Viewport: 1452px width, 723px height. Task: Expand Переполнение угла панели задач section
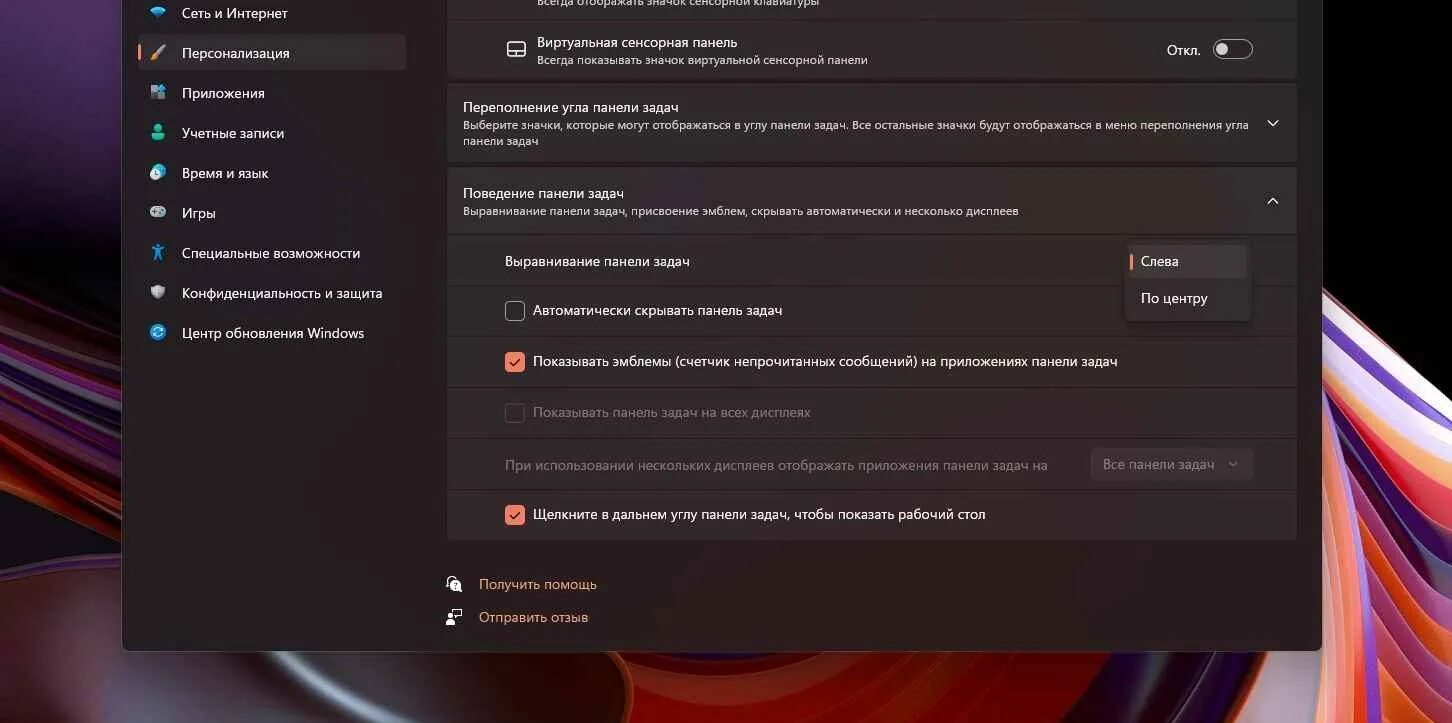(871, 123)
